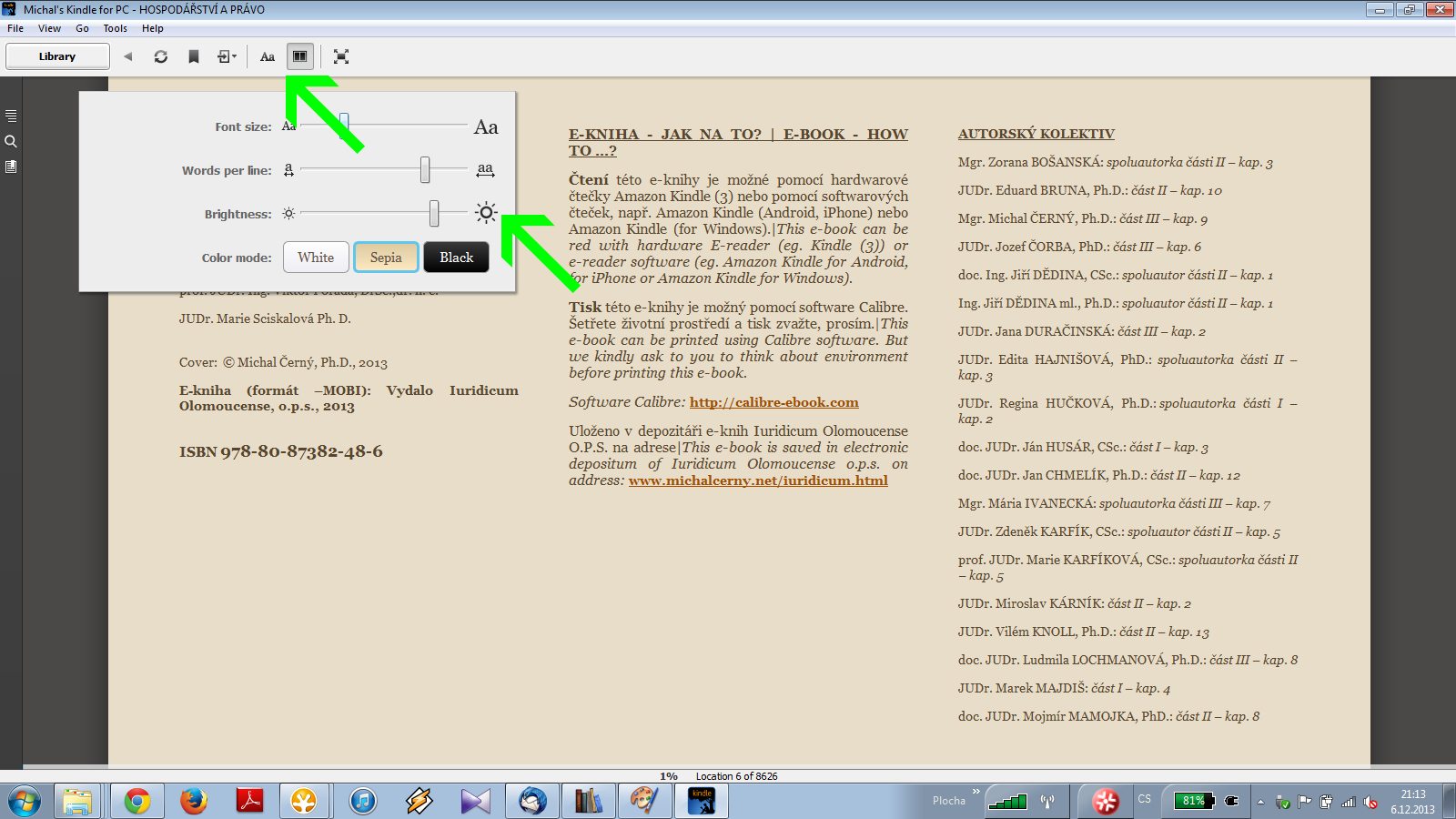
Task: Open Winamp from the taskbar
Action: 419,801
